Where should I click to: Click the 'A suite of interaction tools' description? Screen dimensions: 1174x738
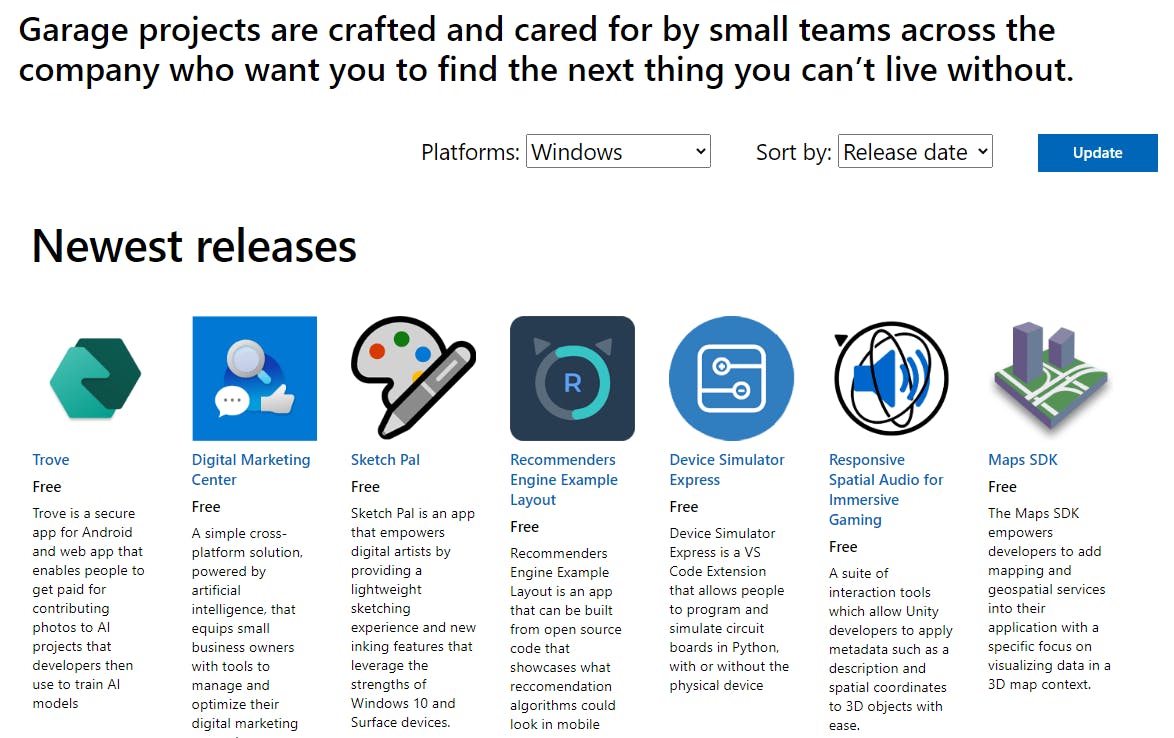(x=891, y=649)
